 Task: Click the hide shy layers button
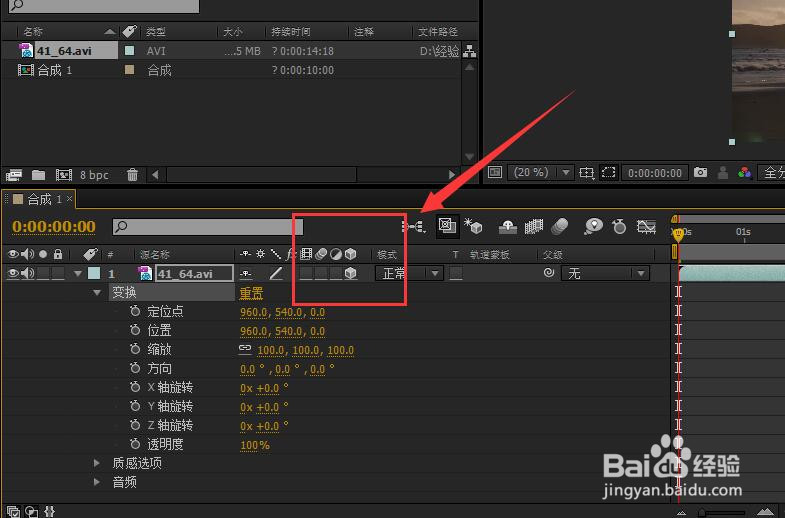pyautogui.click(x=508, y=227)
